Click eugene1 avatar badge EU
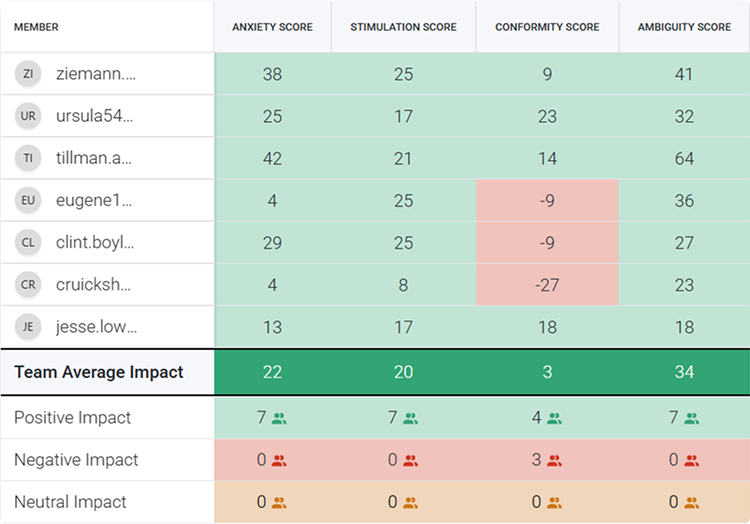Screen dimensions: 750x524 28,200
